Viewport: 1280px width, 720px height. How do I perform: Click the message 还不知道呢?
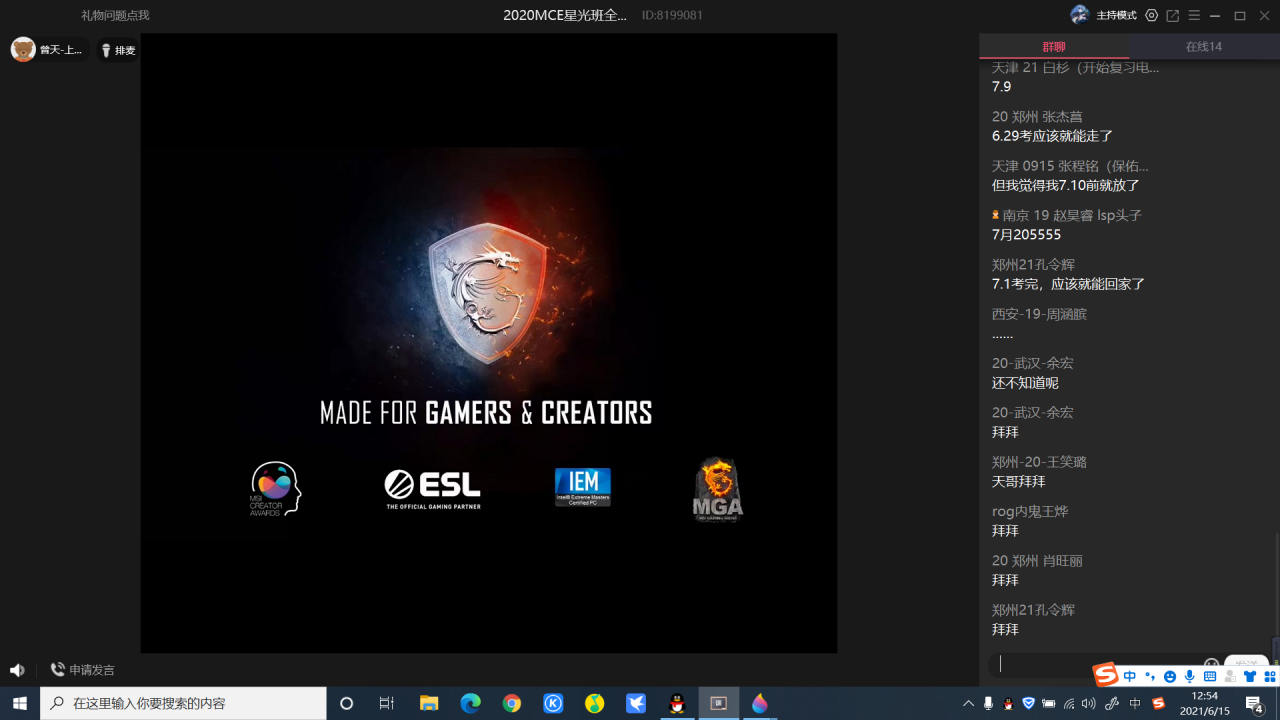tap(1025, 383)
